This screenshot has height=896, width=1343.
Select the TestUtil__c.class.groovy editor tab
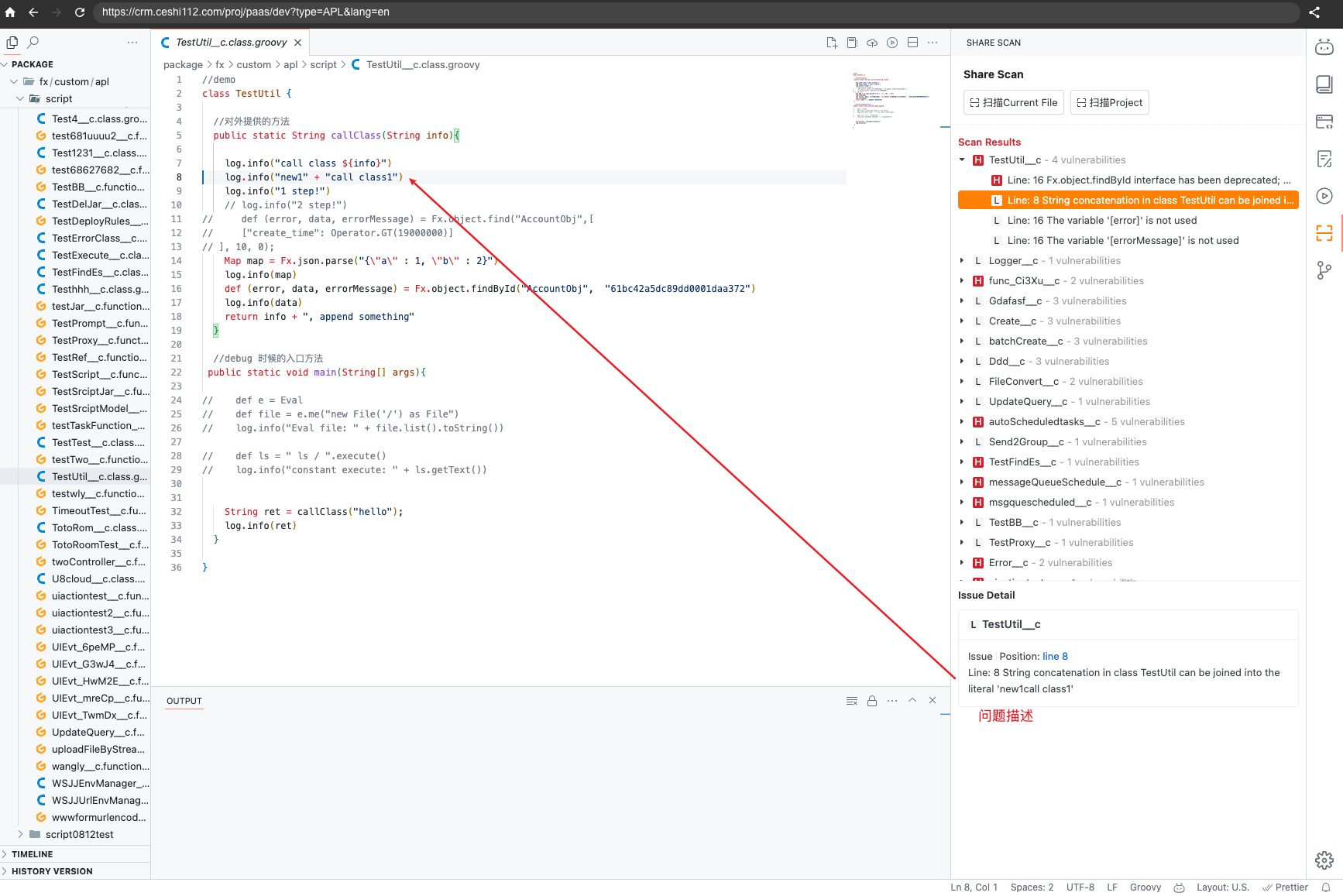230,43
